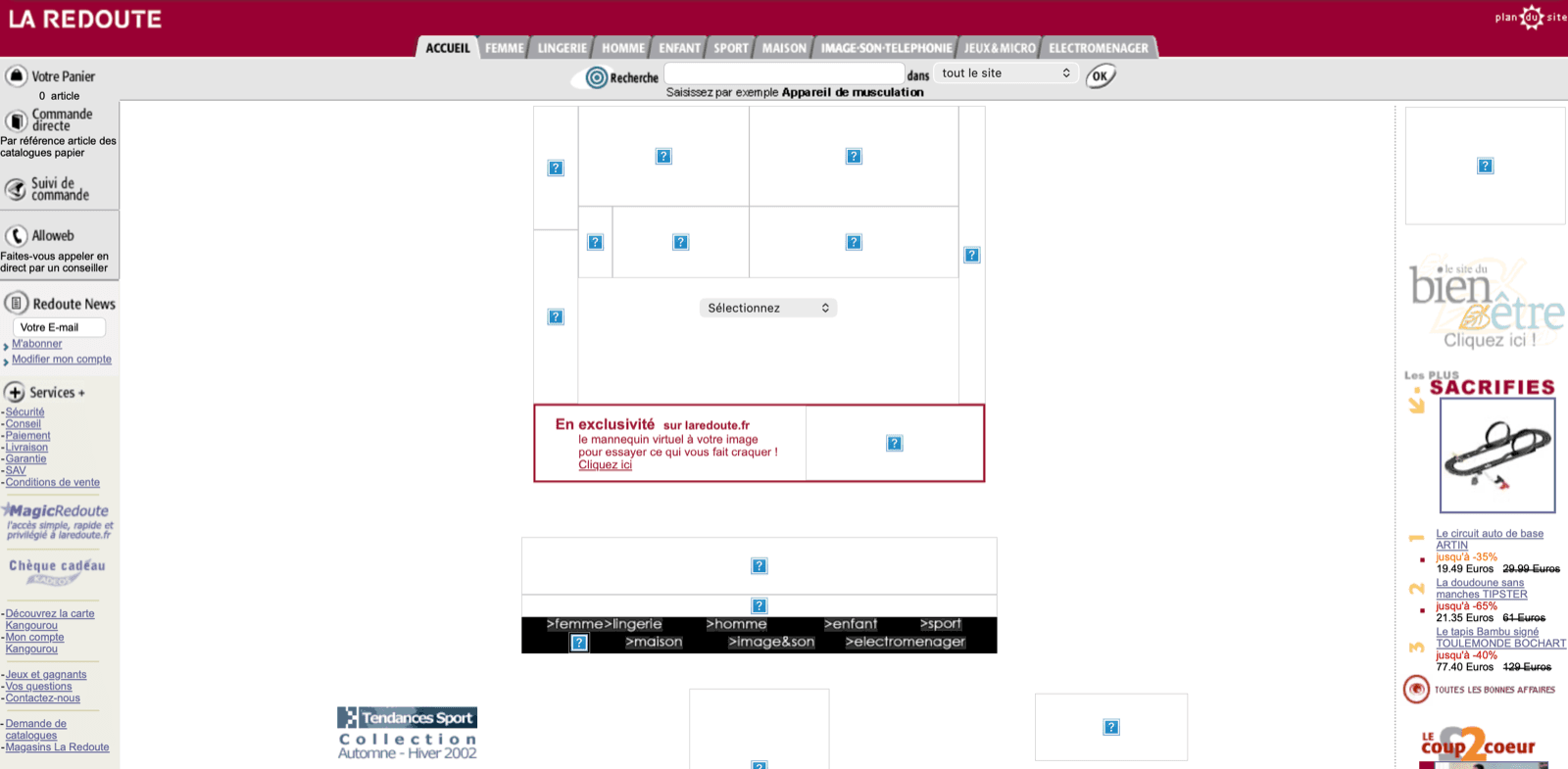
Task: Click the La Redoute logo
Action: pos(84,19)
